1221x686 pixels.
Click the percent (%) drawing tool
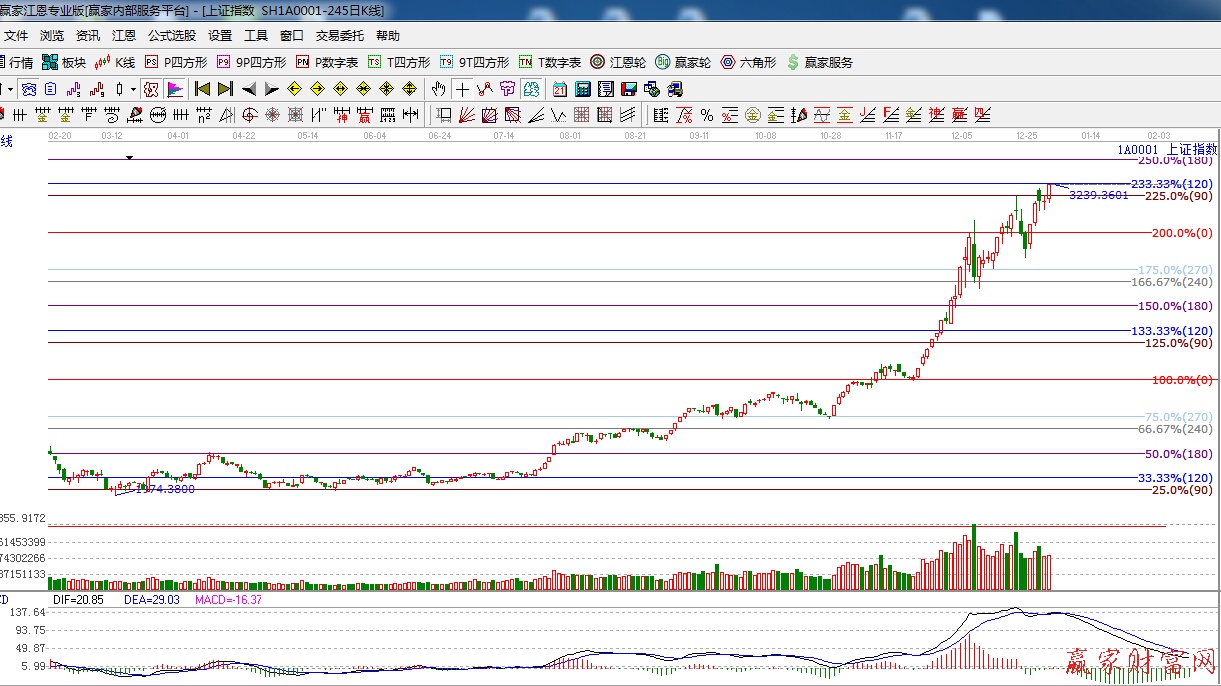tap(706, 115)
